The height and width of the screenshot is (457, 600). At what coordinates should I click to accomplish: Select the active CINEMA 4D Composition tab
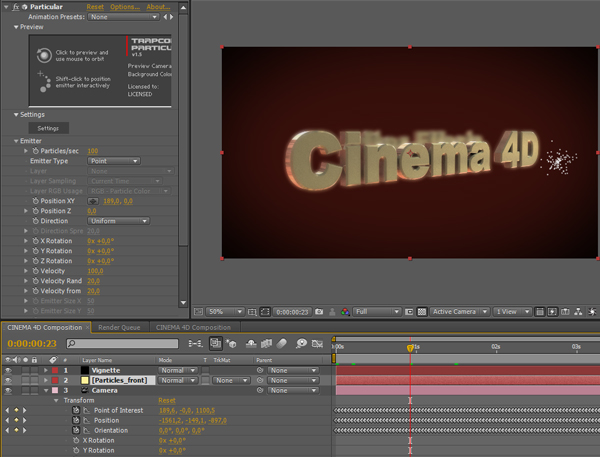44,328
